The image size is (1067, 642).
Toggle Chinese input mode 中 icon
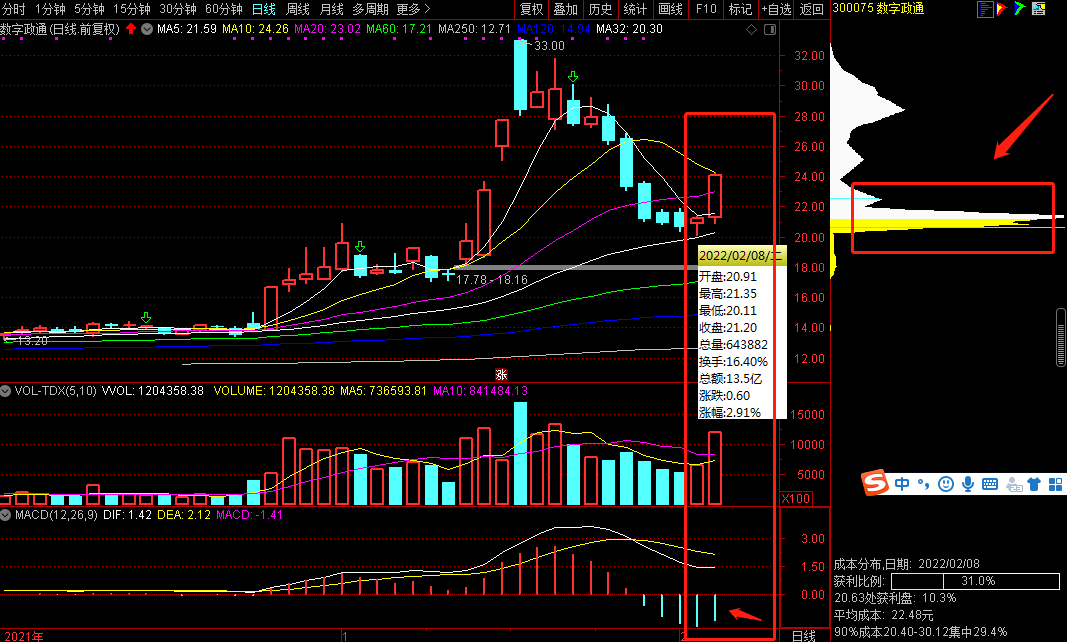click(x=902, y=484)
